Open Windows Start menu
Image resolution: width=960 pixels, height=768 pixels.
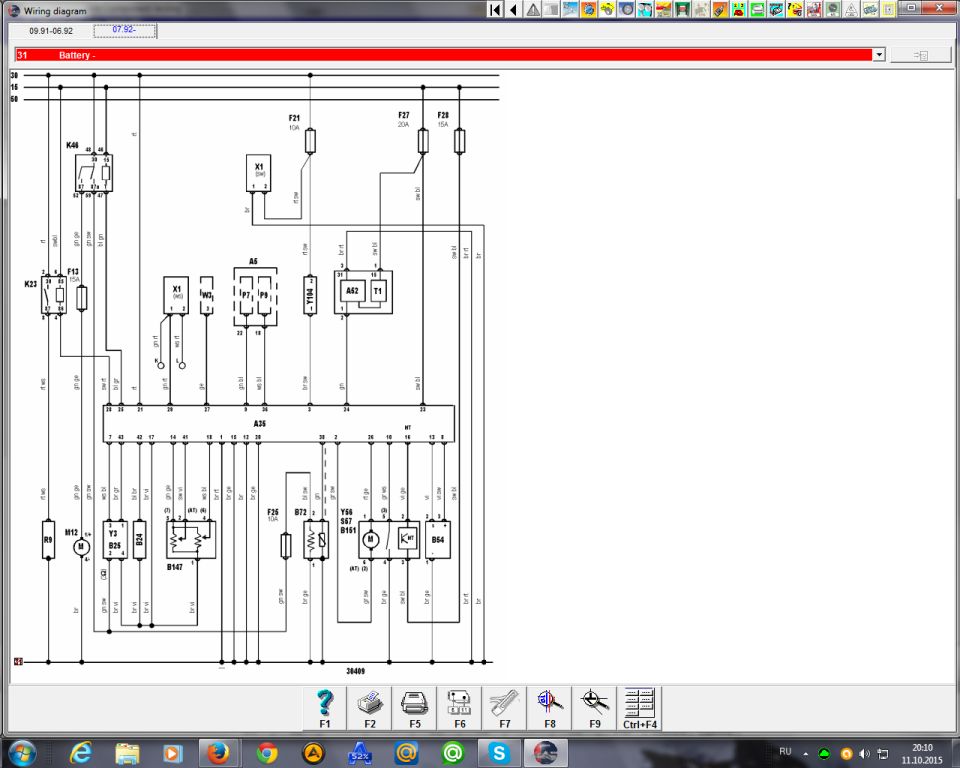(x=22, y=753)
